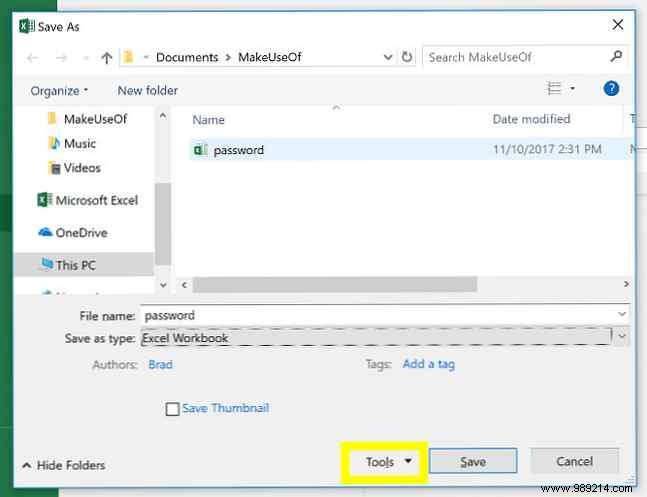Click into the File name field
Viewport: 647px width, 497px height.
tap(378, 315)
